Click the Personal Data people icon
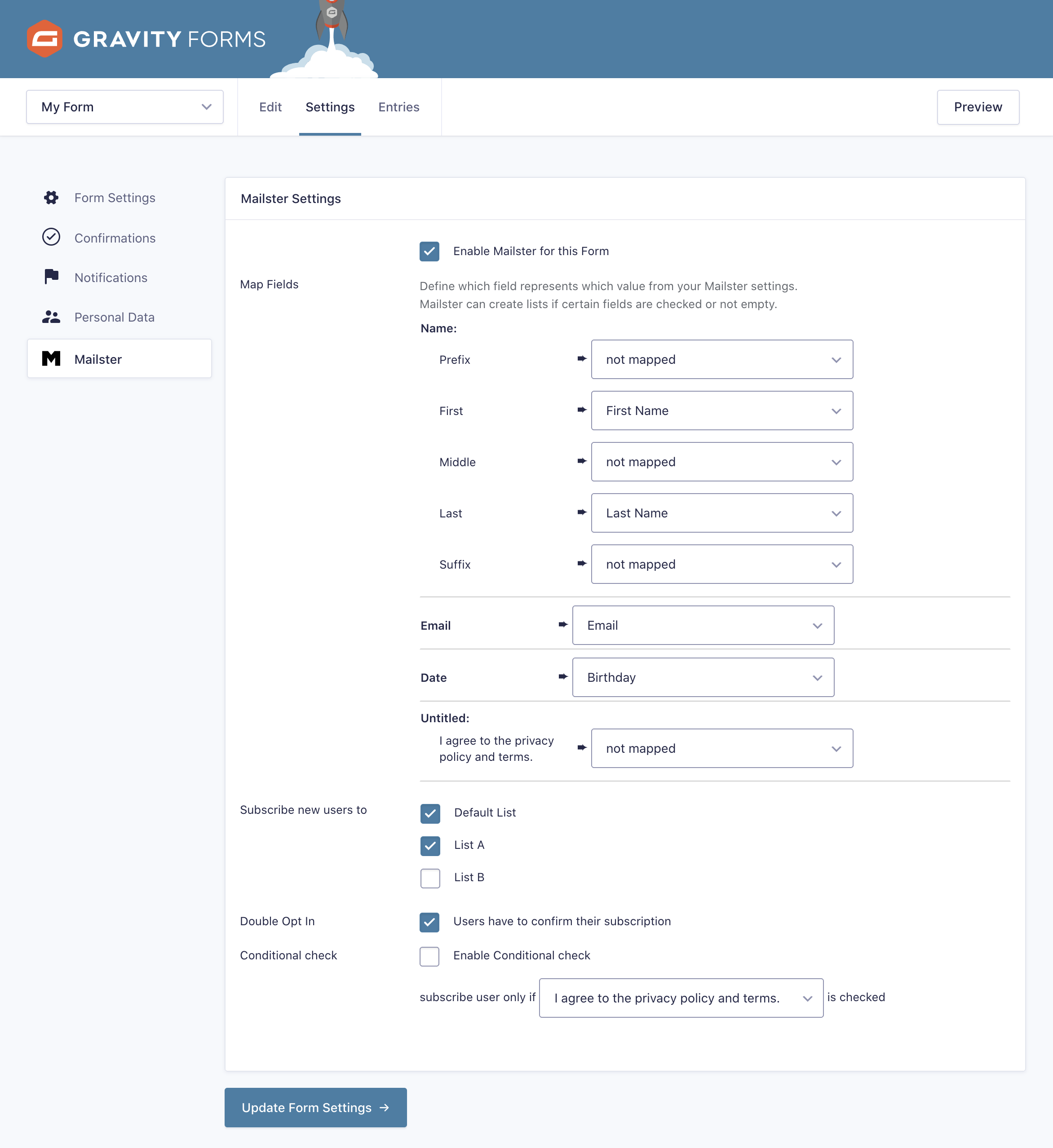Screen dimensions: 1053x1148 tap(51, 317)
